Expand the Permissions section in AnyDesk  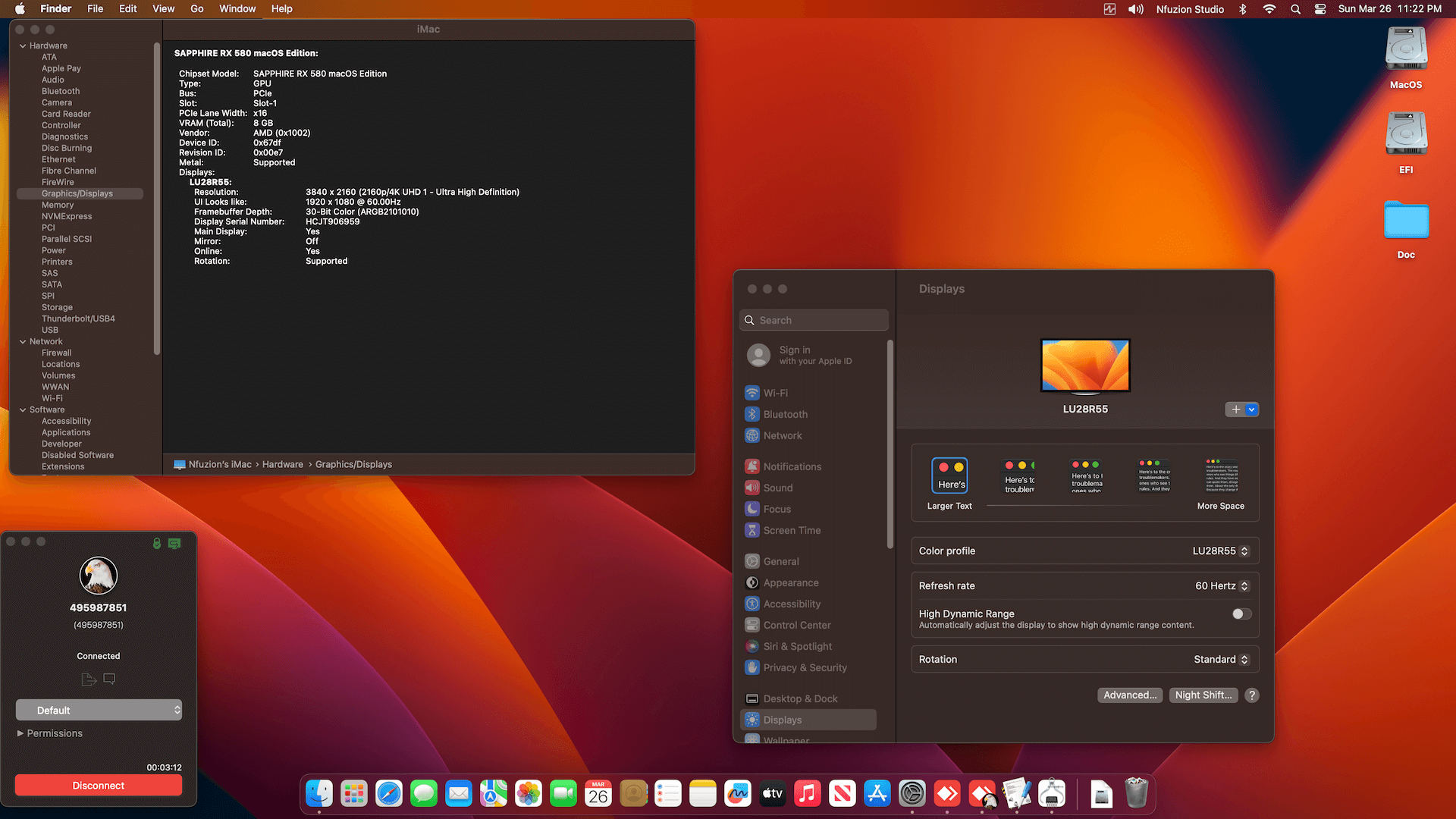click(x=50, y=733)
